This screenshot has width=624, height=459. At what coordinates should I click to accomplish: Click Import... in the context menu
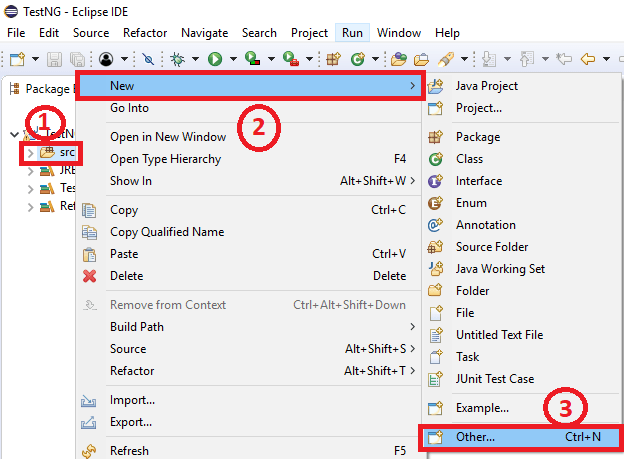click(x=248, y=400)
